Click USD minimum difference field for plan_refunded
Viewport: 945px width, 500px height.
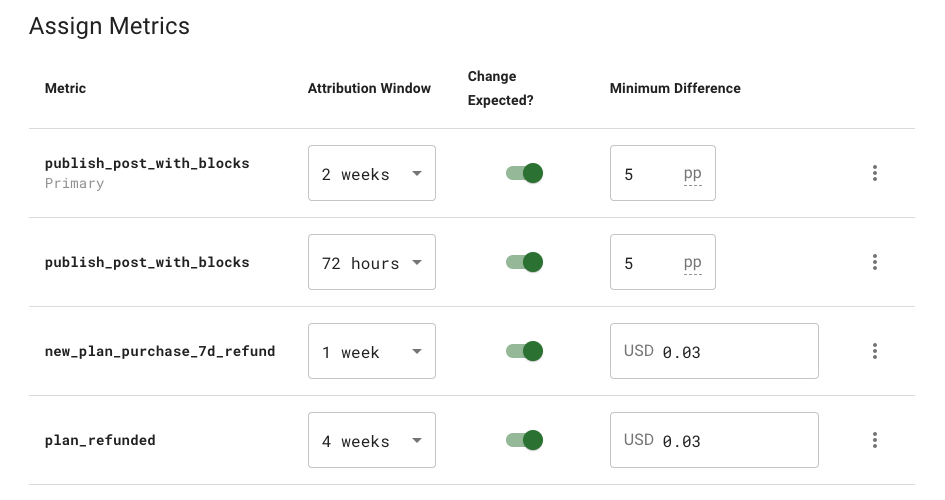[x=714, y=440]
